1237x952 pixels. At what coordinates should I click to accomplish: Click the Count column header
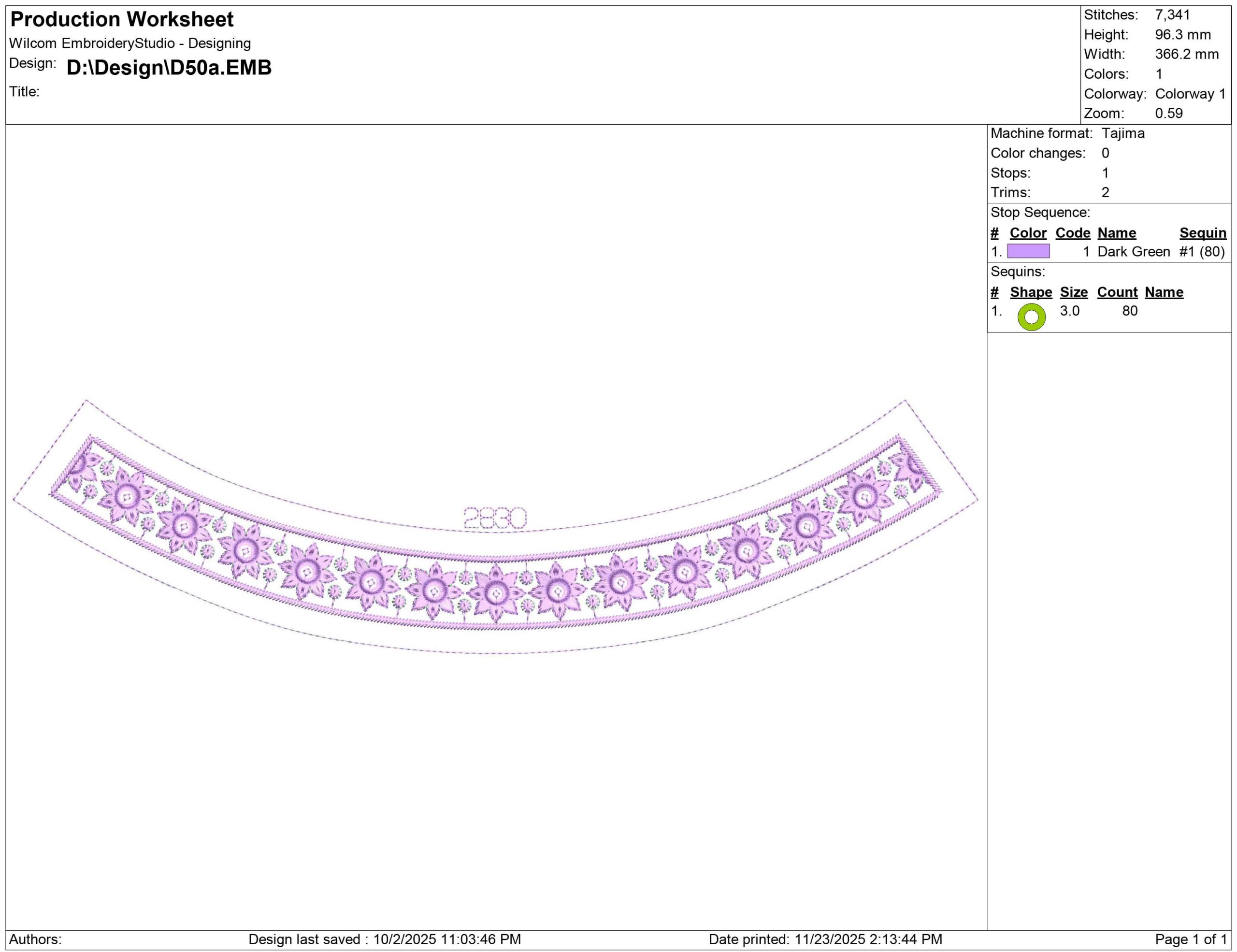tap(1117, 292)
